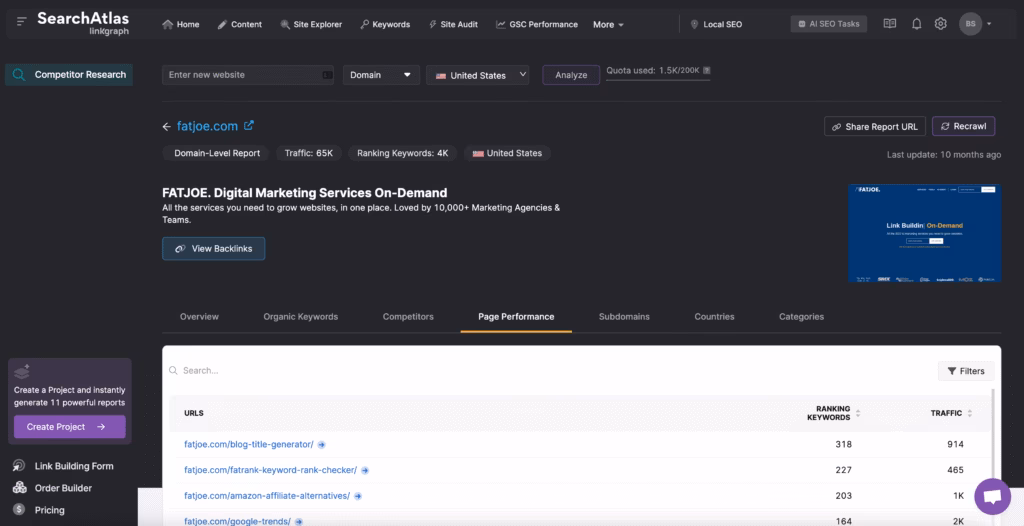Click the back arrow before fatjoe.com
This screenshot has width=1024, height=526.
tap(167, 127)
